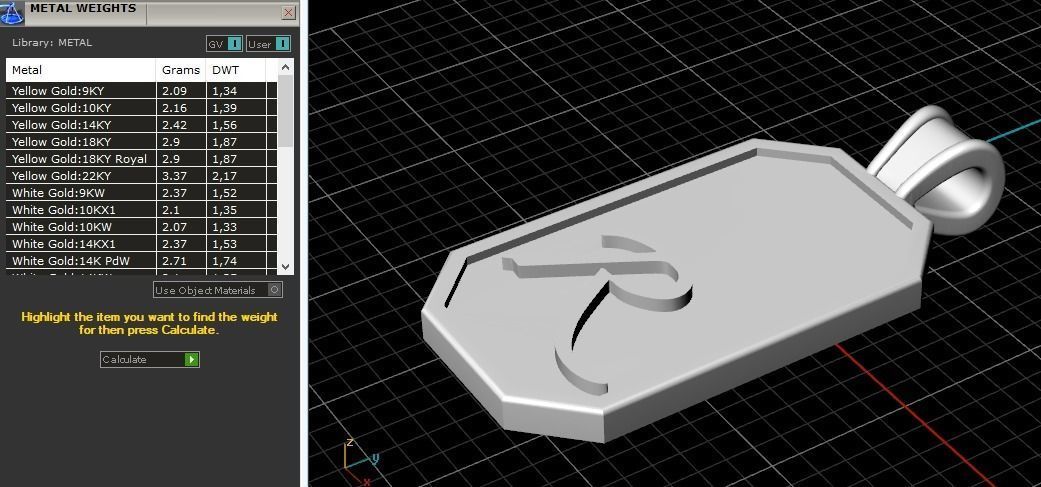Select the Yellow Gold:14KY row

141,125
